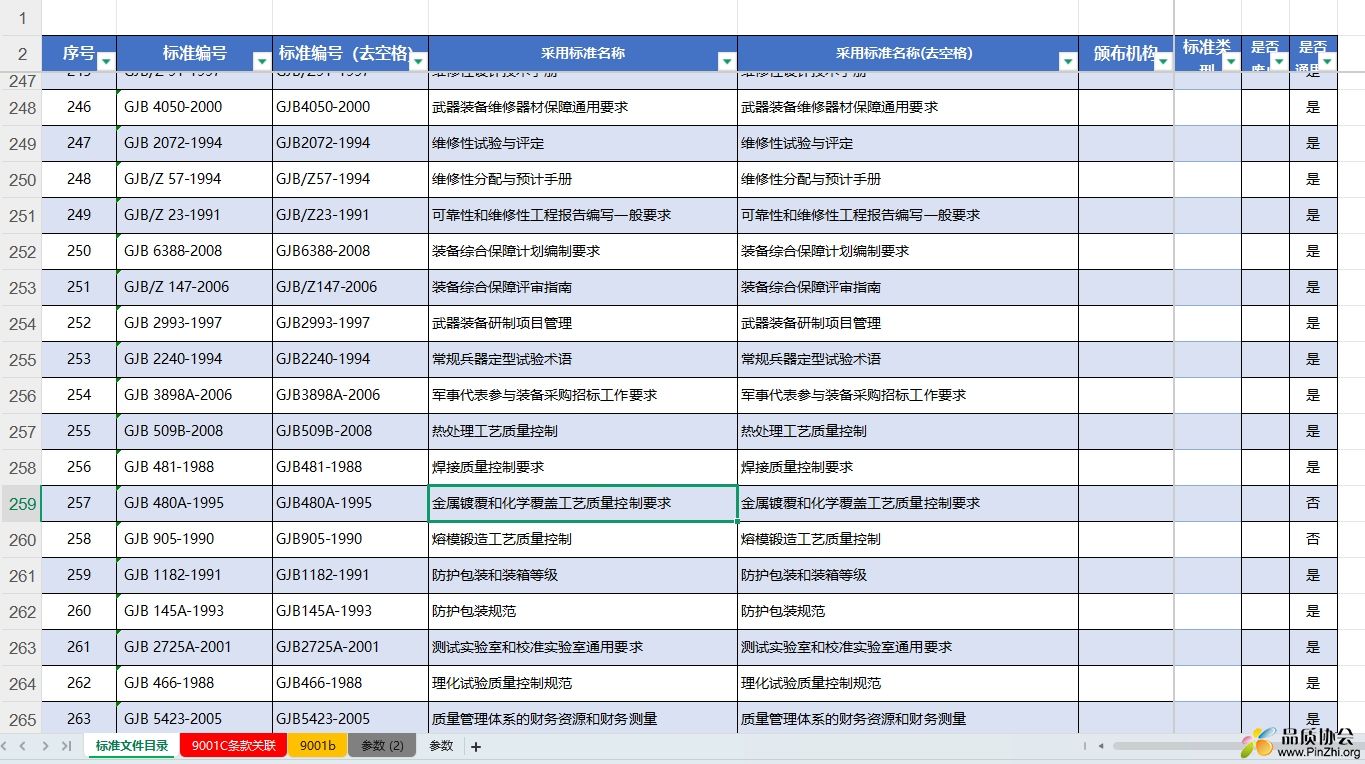This screenshot has width=1365, height=764.
Task: Switch to the 9001C条款关联 sheet tab
Action: [x=234, y=746]
